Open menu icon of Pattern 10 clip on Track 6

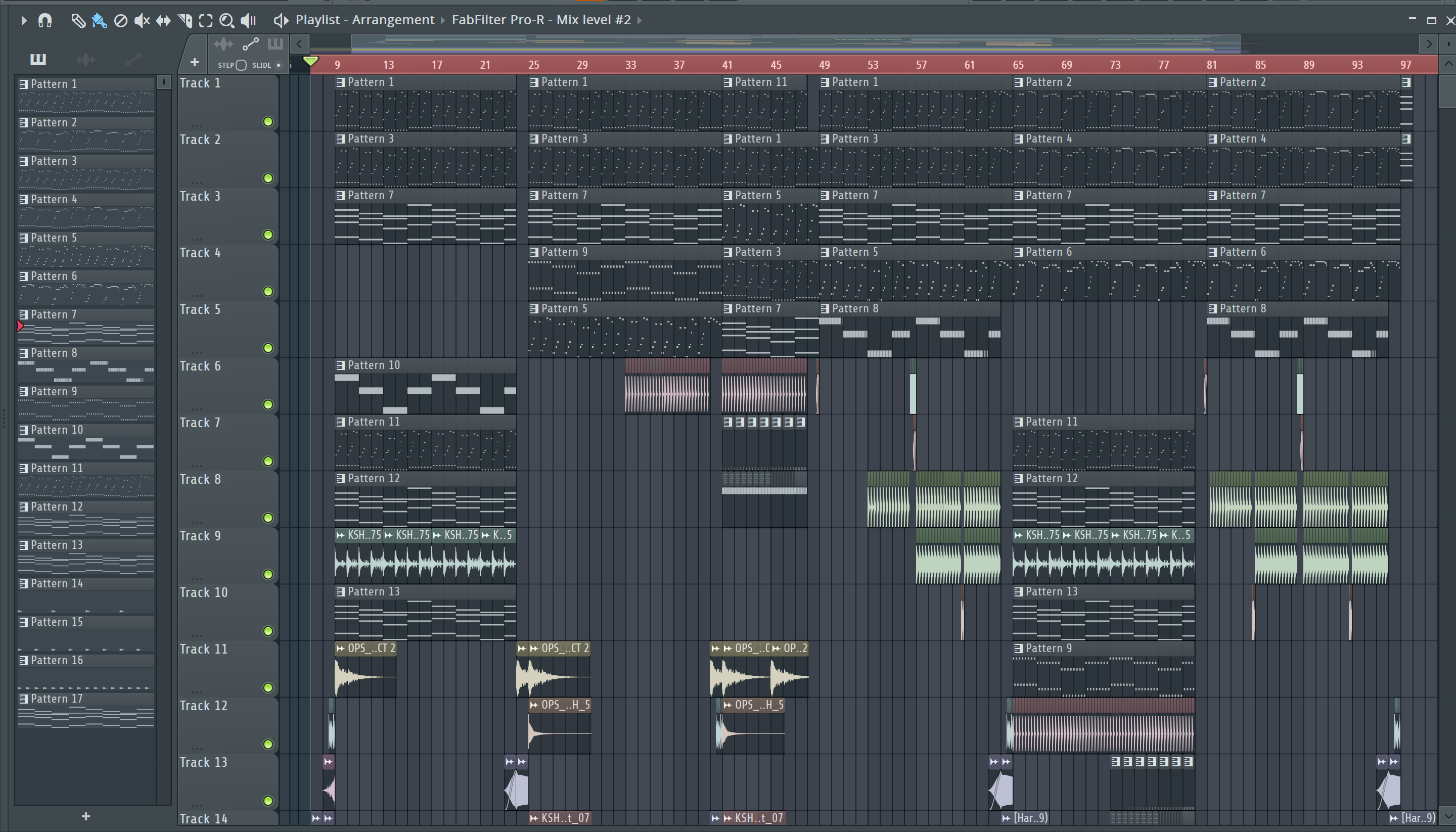click(341, 365)
